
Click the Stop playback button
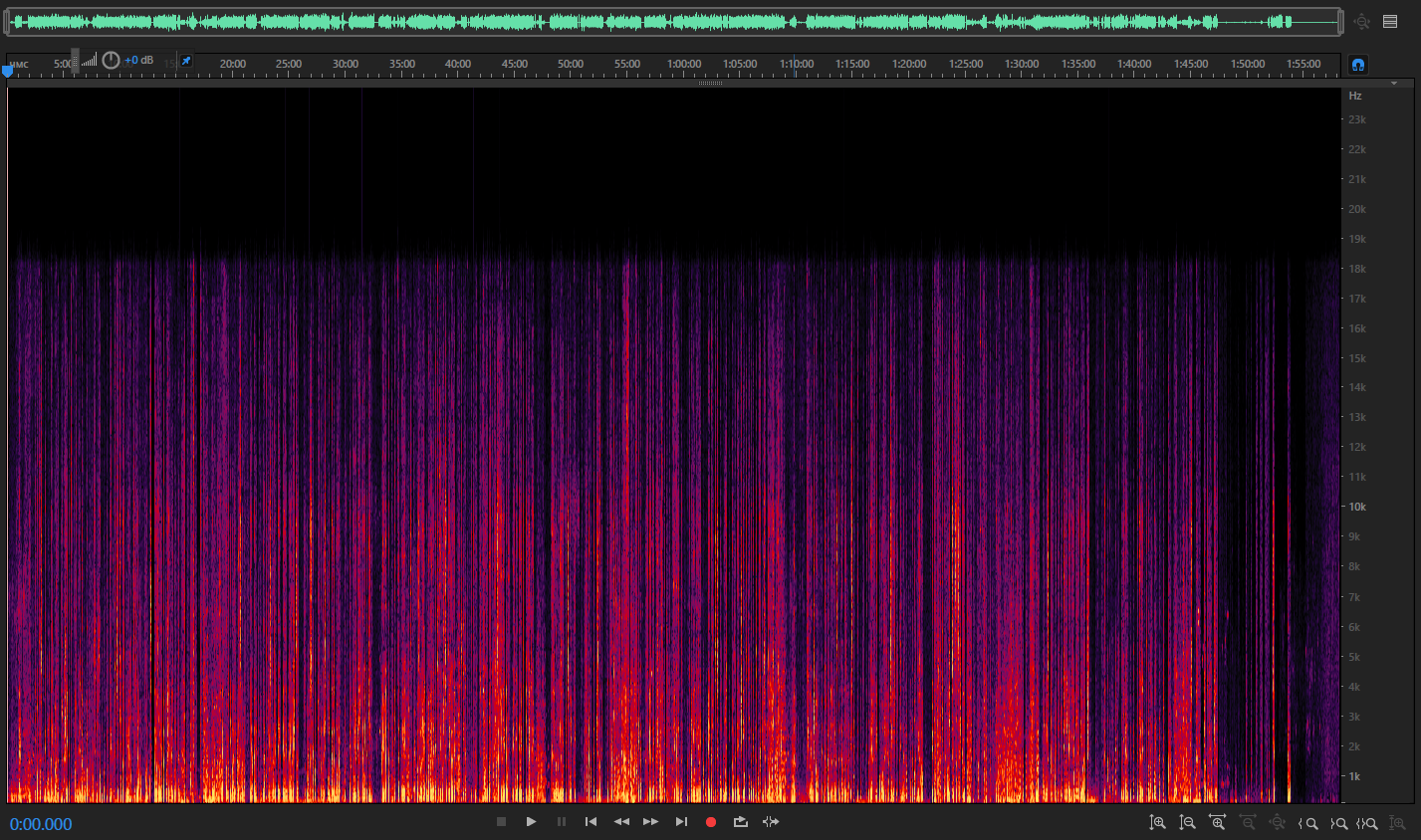[501, 822]
